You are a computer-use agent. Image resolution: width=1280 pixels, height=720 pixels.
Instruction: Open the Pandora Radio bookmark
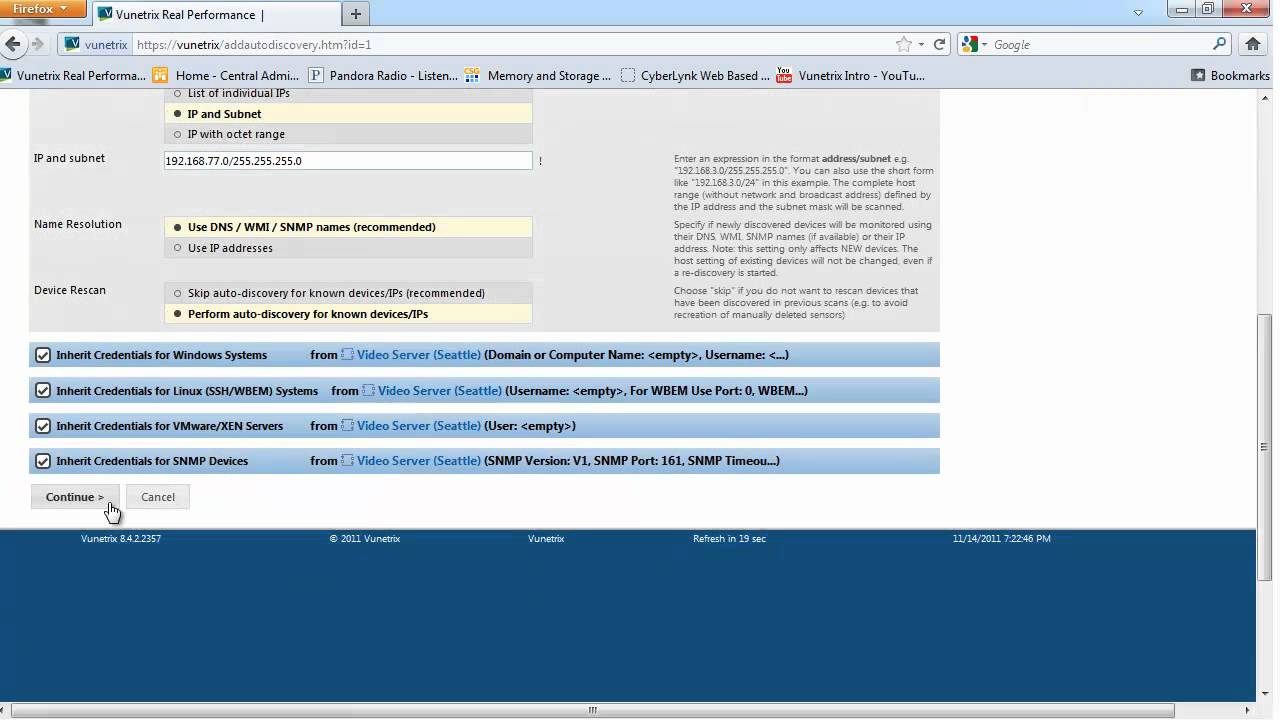[383, 75]
